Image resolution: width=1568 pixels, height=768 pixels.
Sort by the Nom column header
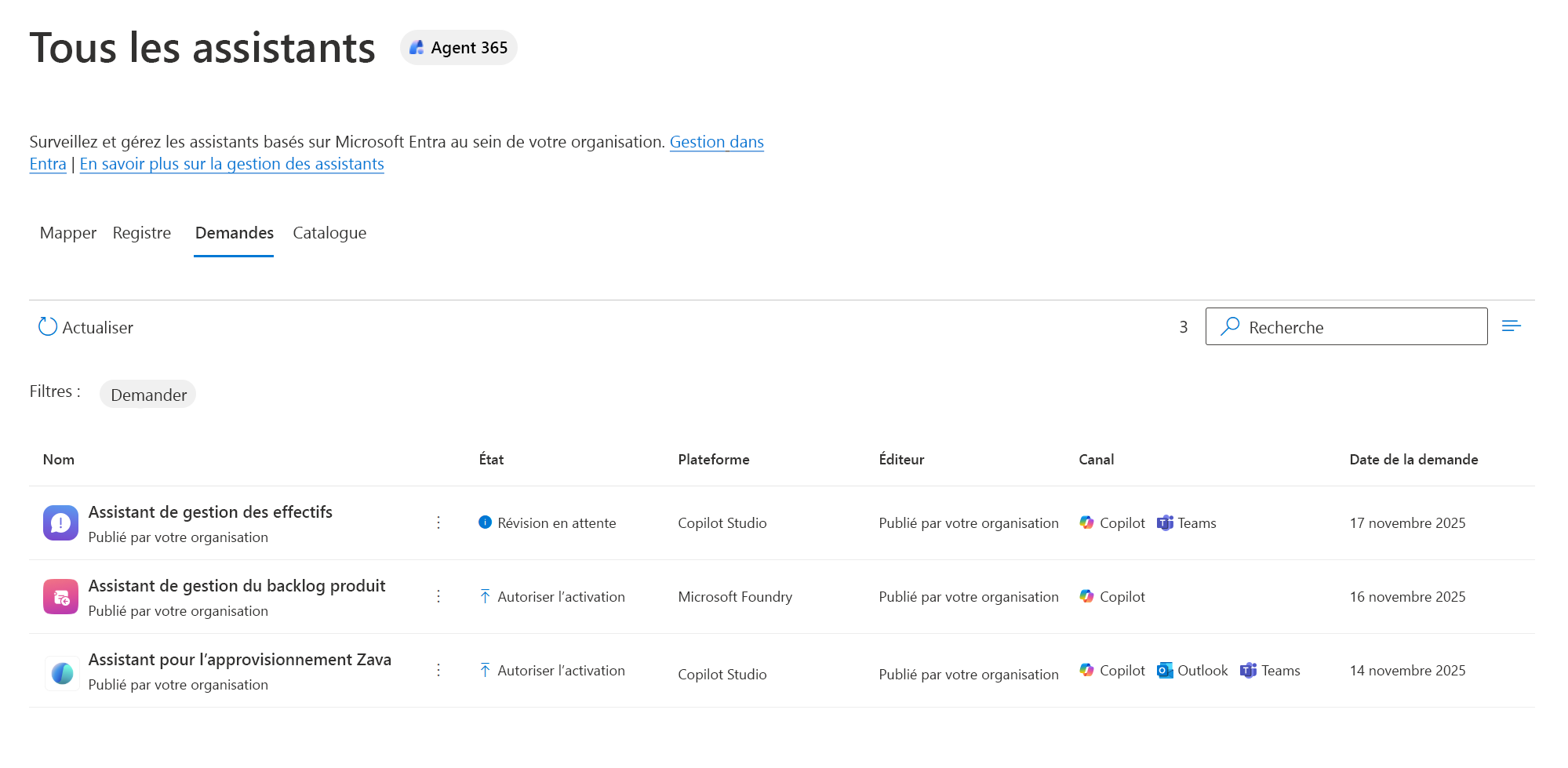click(59, 460)
